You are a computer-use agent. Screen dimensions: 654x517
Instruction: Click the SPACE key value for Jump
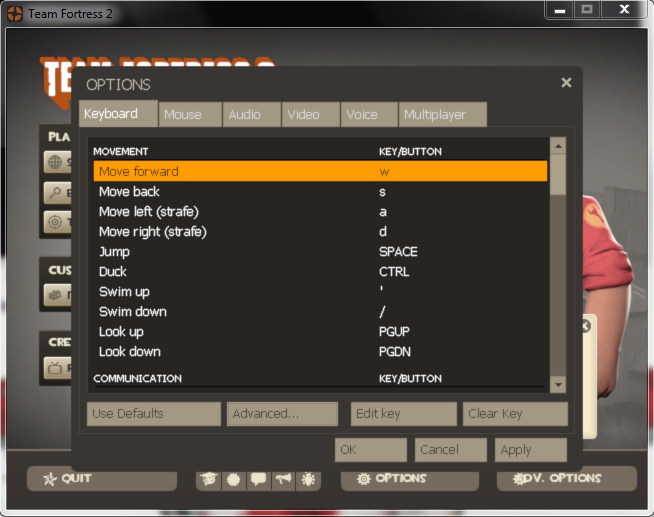coord(398,251)
